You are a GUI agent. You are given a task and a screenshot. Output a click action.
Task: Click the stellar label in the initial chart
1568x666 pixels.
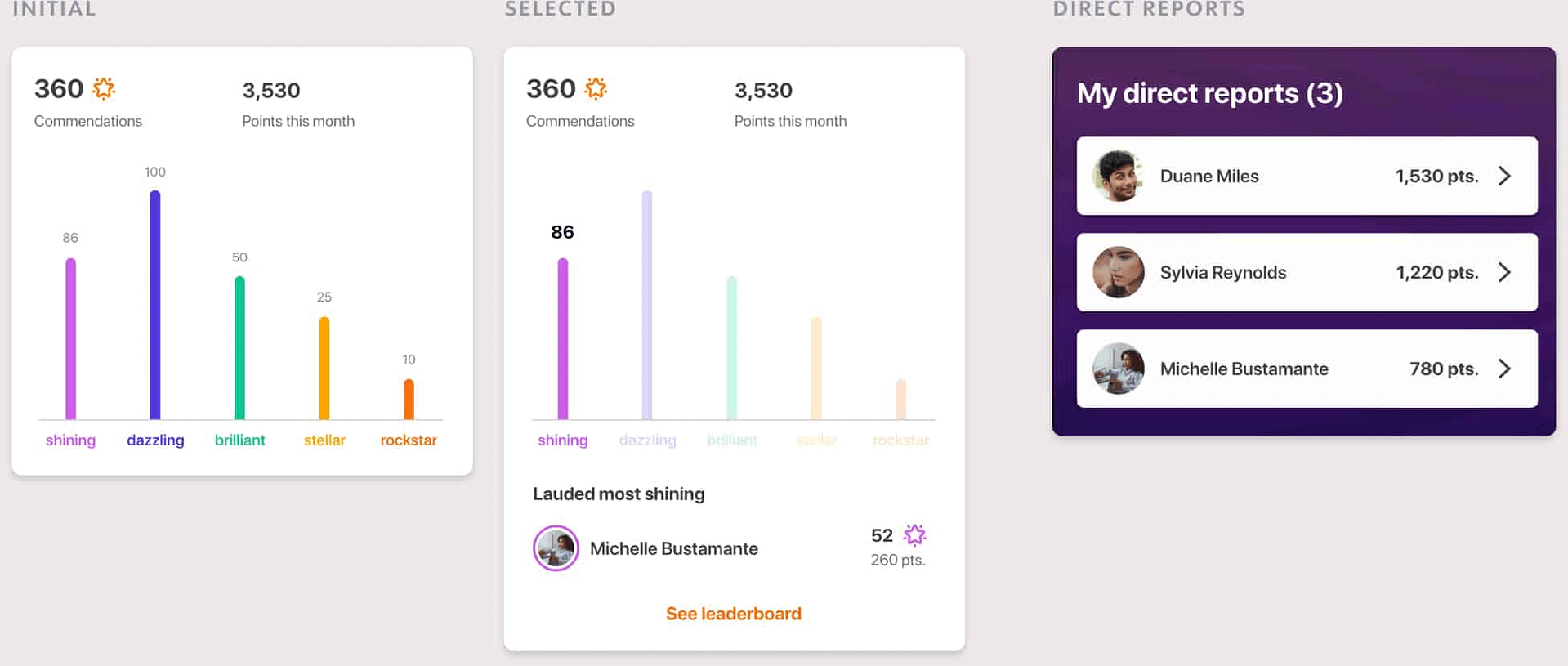click(x=324, y=440)
